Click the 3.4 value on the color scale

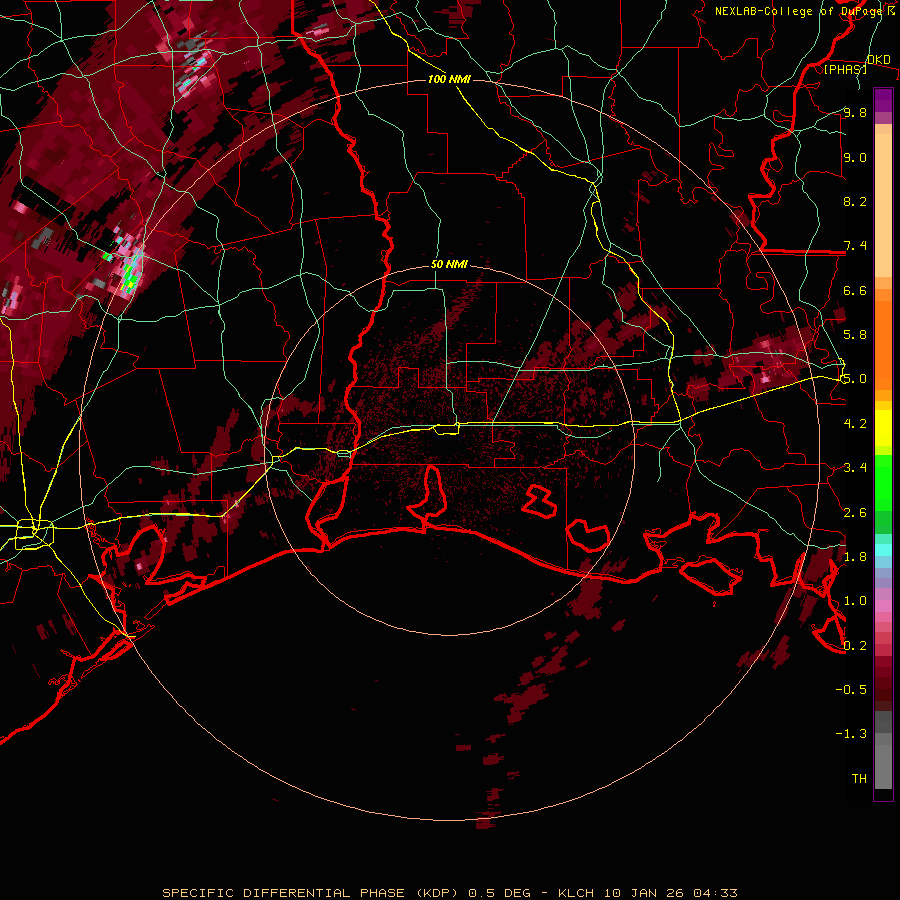point(855,468)
